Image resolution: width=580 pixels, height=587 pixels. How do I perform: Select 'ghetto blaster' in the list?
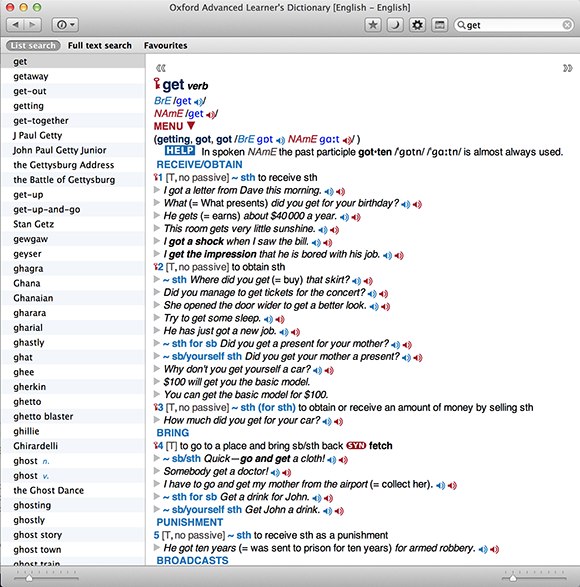[x=73, y=417]
